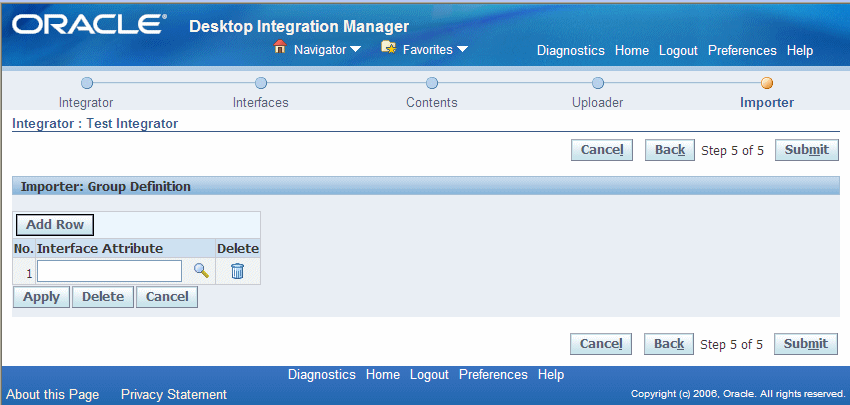Screen dimensions: 850x405
Task: Click the lower Submit button
Action: 806,344
